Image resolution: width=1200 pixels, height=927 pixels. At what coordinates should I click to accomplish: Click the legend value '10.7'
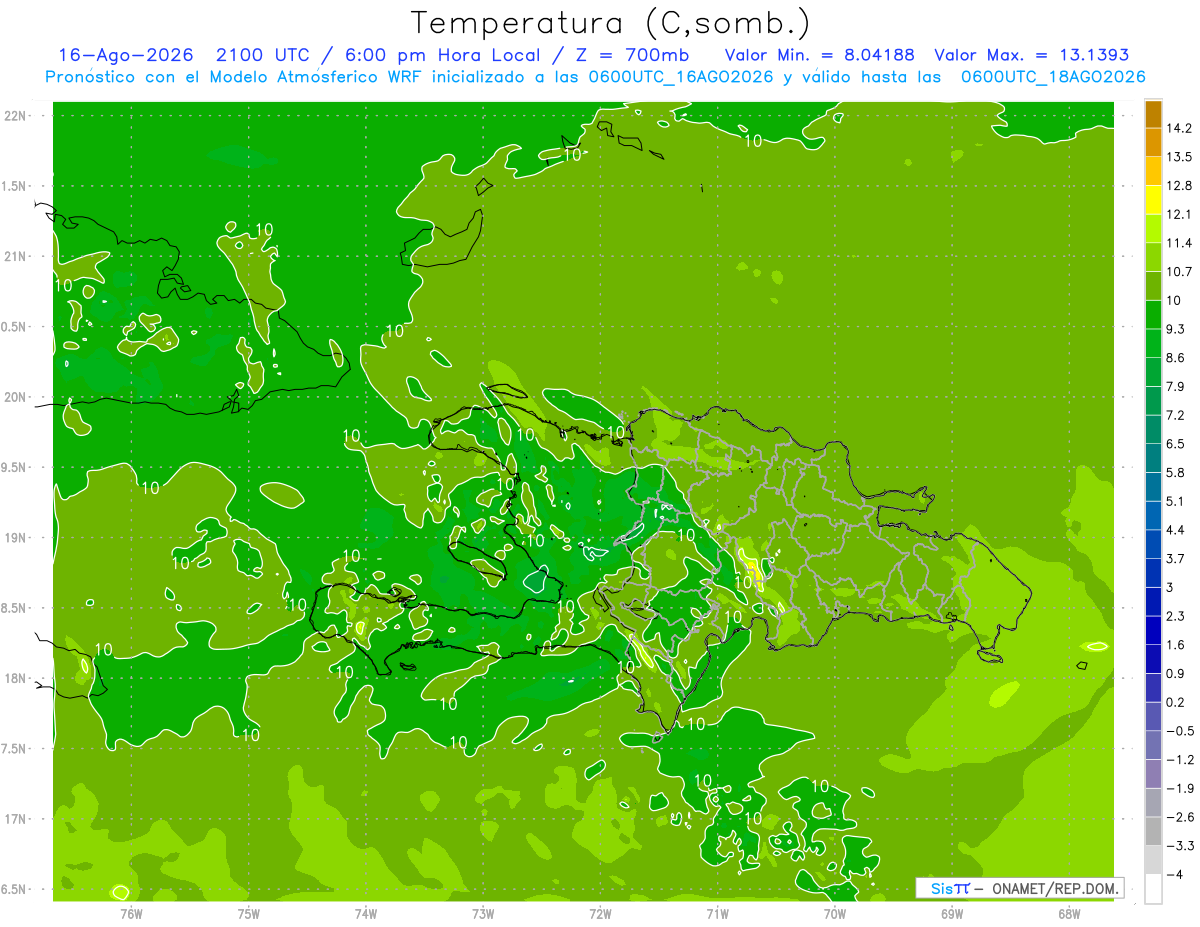click(x=1179, y=272)
